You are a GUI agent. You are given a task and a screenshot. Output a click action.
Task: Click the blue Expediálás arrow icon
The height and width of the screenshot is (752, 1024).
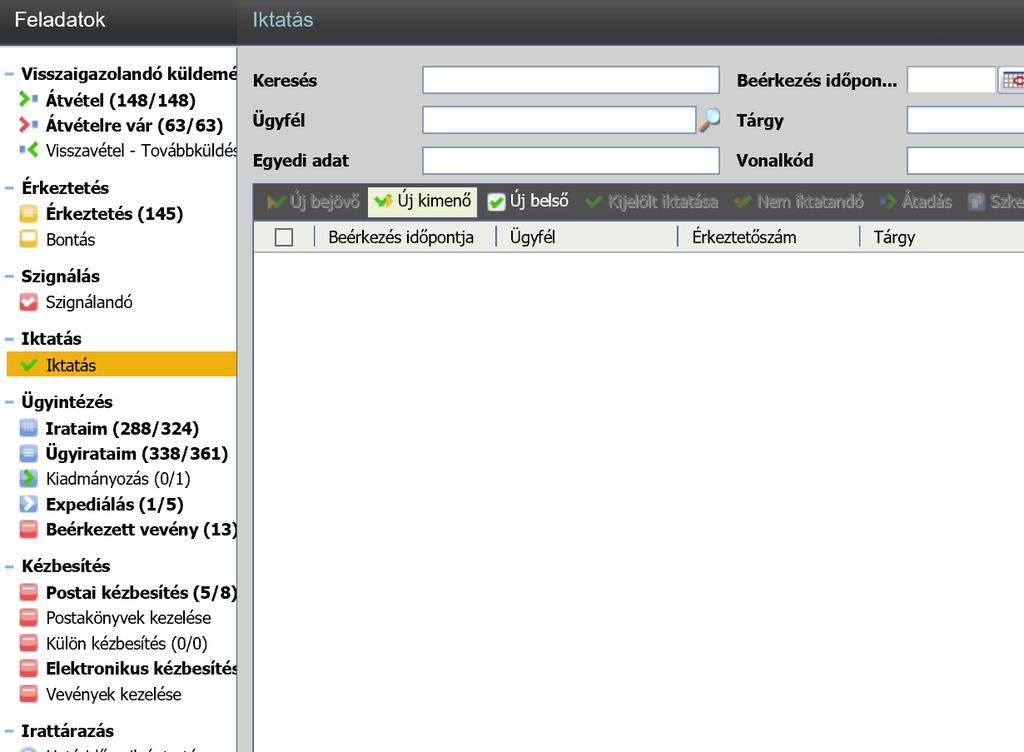[x=28, y=504]
